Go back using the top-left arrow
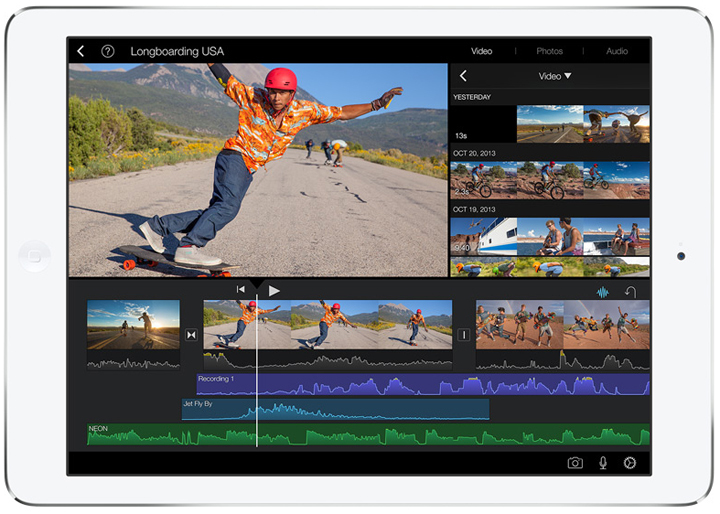 coord(81,51)
